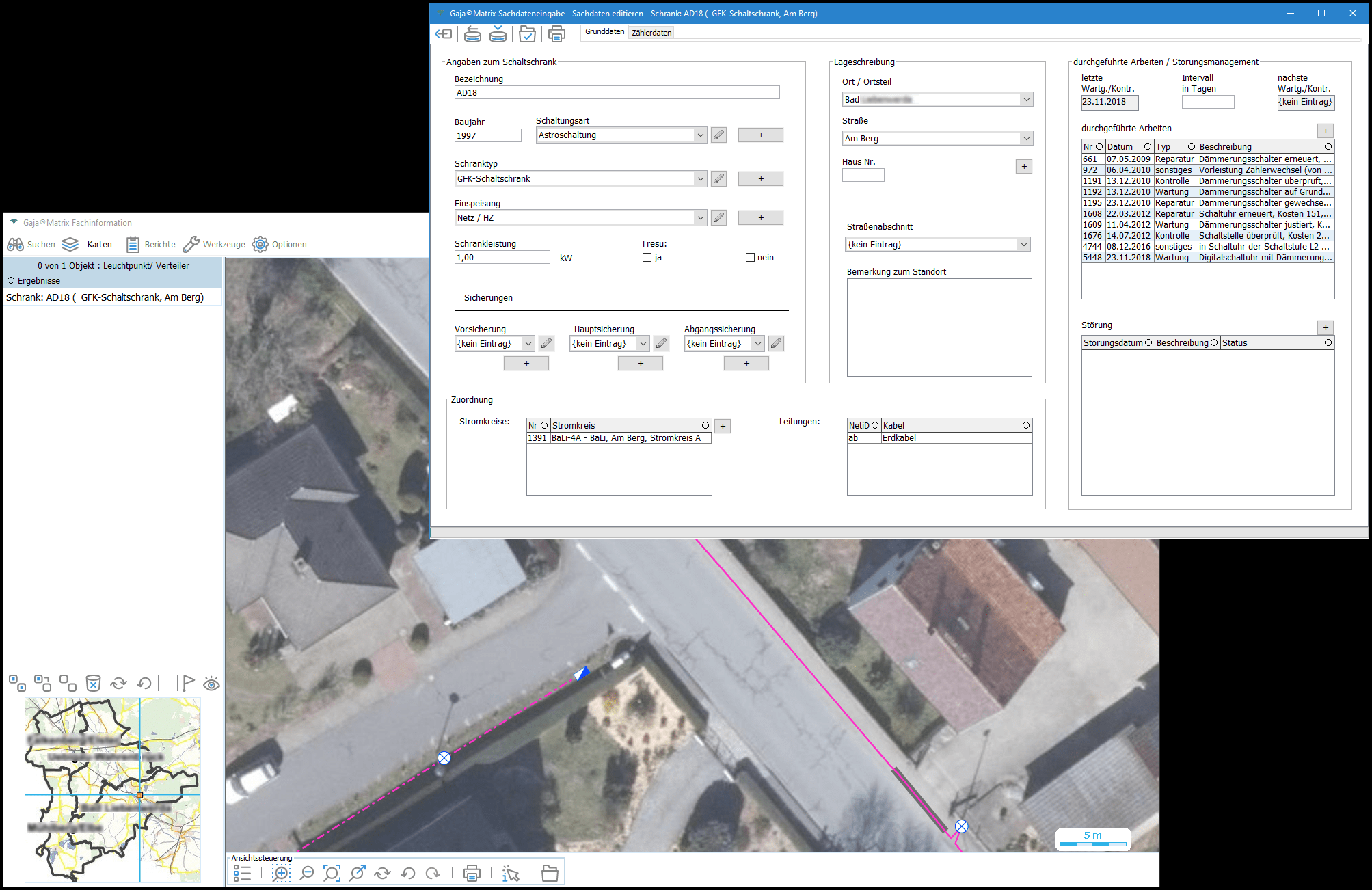The width and height of the screenshot is (1372, 890).
Task: Expand the Schranktyp dropdown
Action: (699, 179)
